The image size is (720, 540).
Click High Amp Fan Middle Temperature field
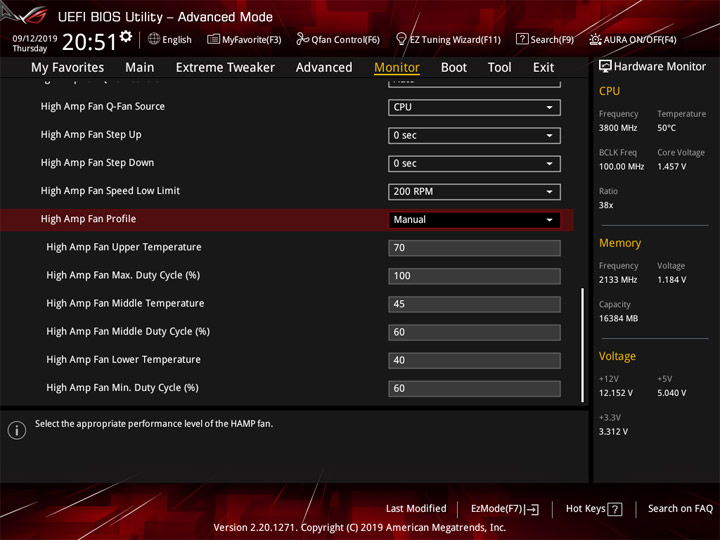tap(474, 304)
